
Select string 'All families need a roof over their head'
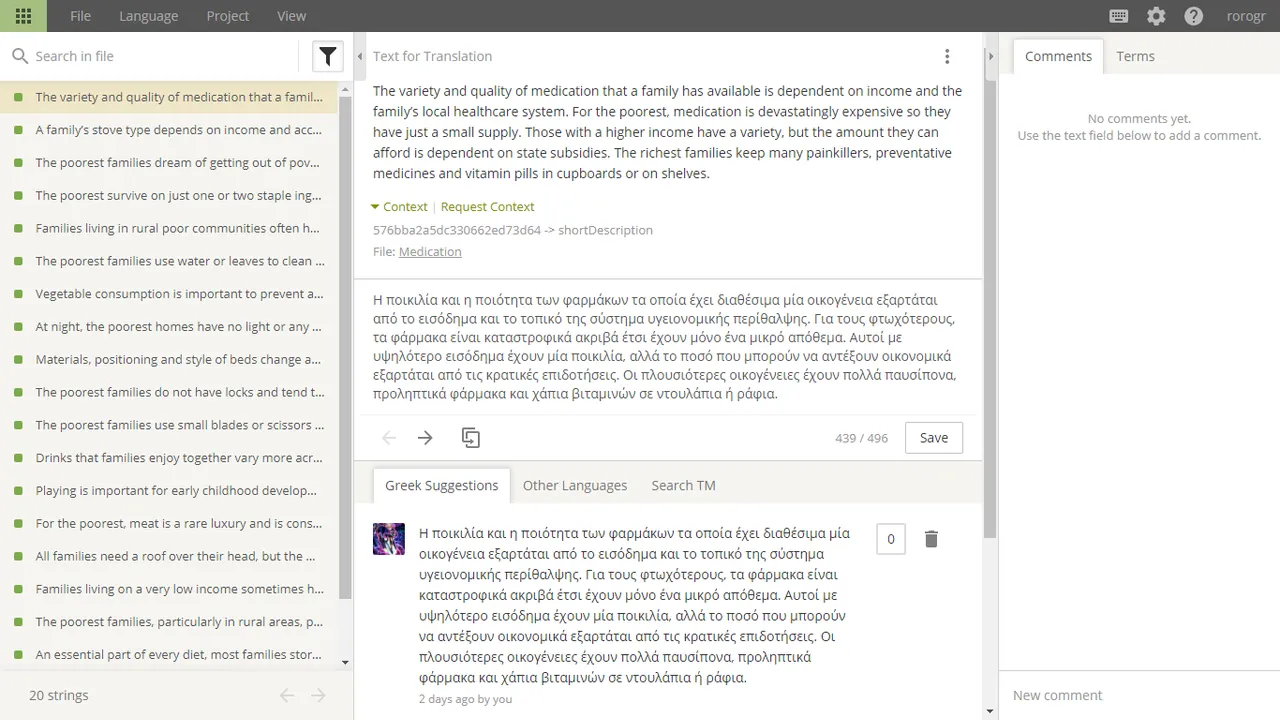pyautogui.click(x=170, y=557)
